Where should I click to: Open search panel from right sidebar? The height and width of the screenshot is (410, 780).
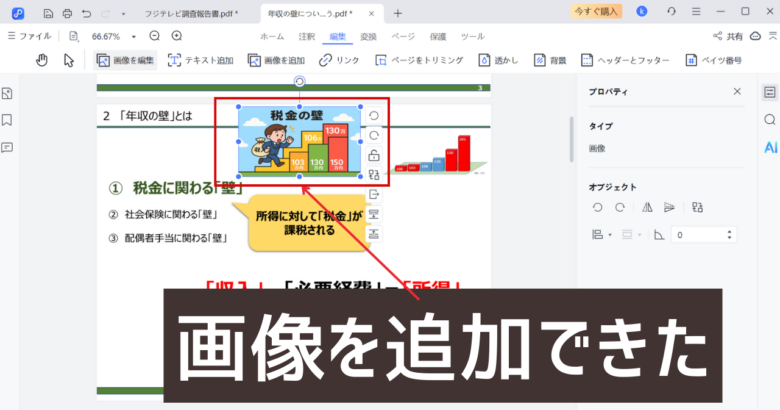pos(770,120)
